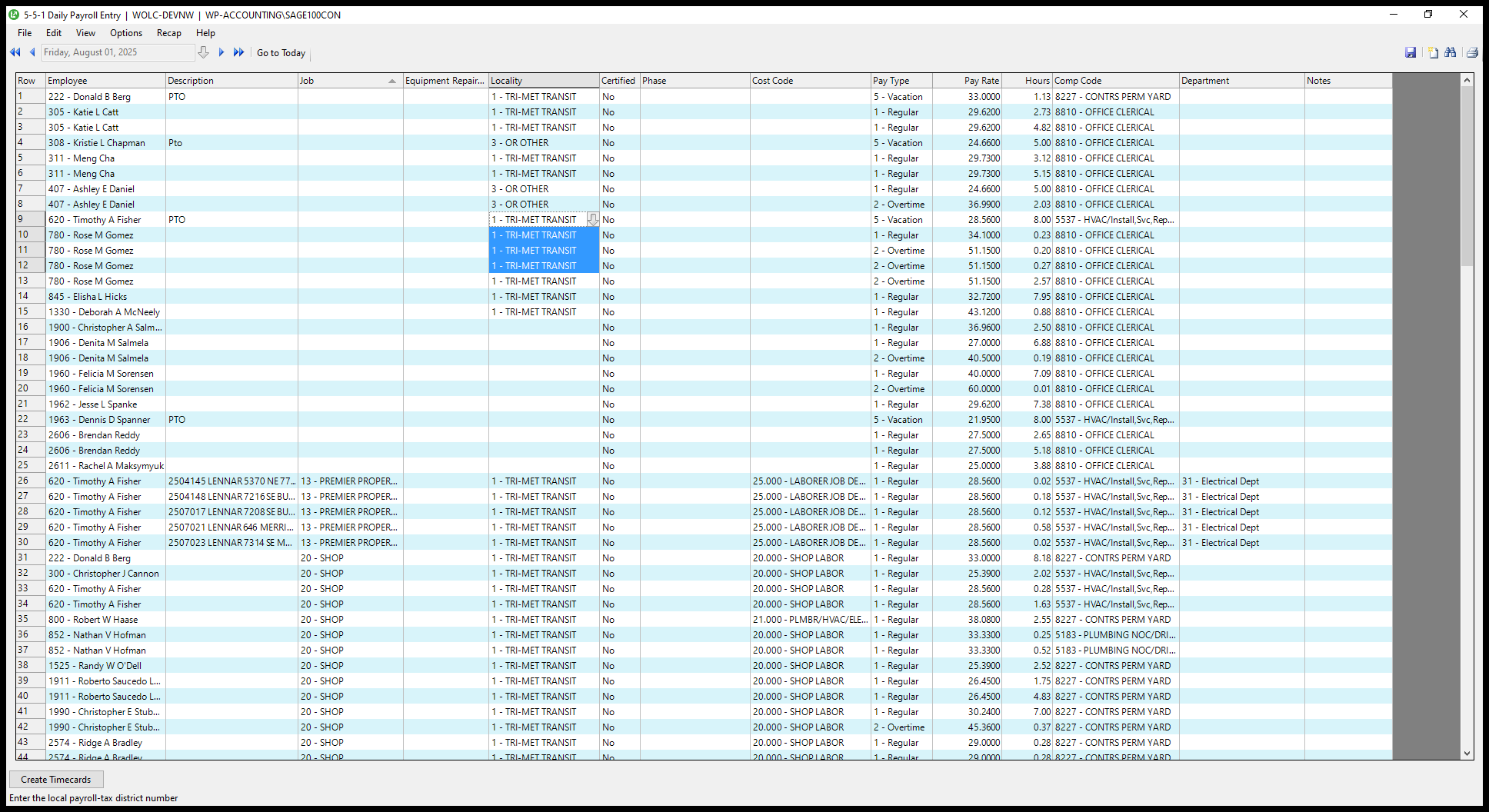Click the double-left arrow to jump back
This screenshot has width=1489, height=812.
click(15, 52)
